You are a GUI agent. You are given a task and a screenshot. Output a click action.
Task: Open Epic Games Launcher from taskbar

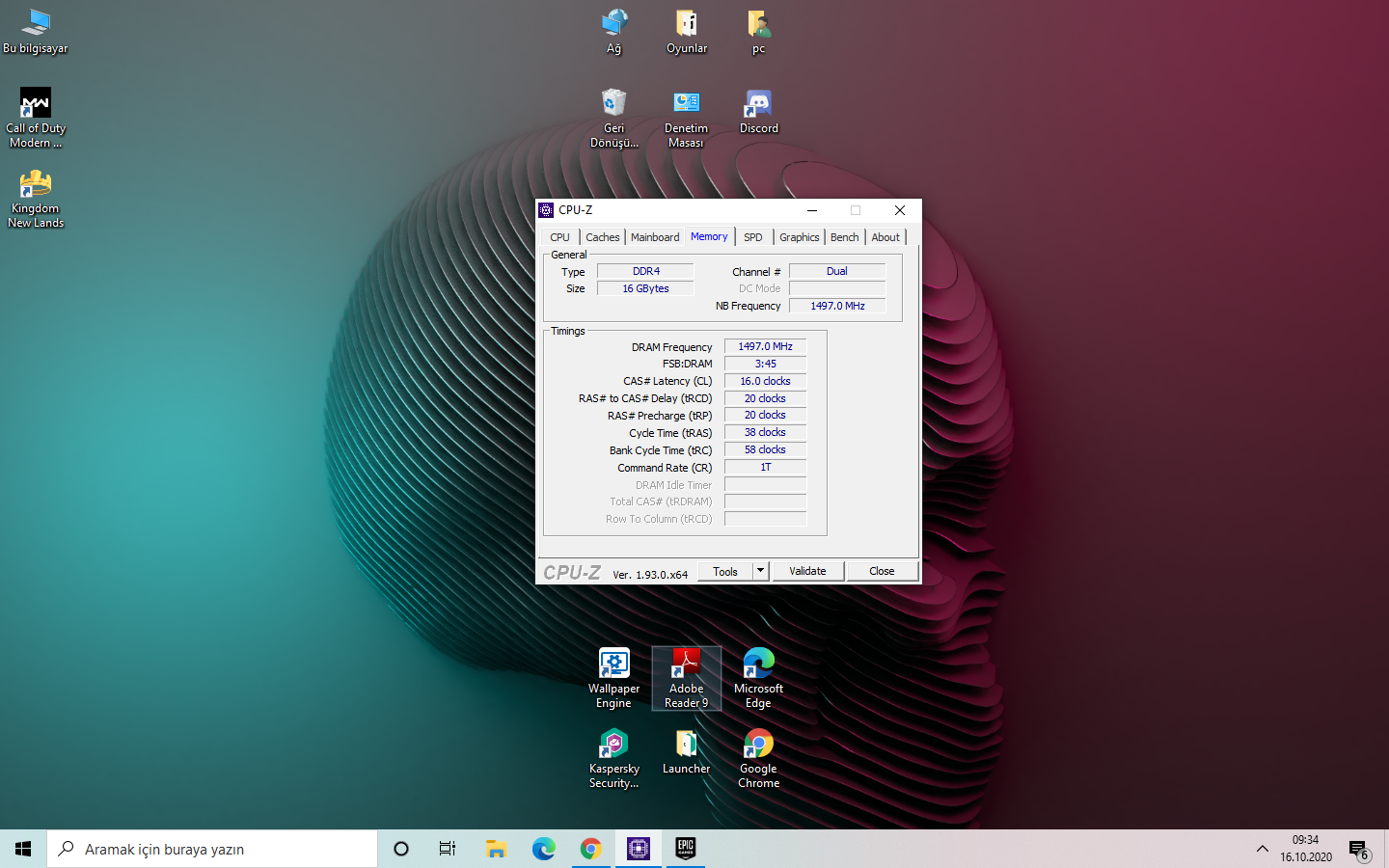click(x=685, y=849)
